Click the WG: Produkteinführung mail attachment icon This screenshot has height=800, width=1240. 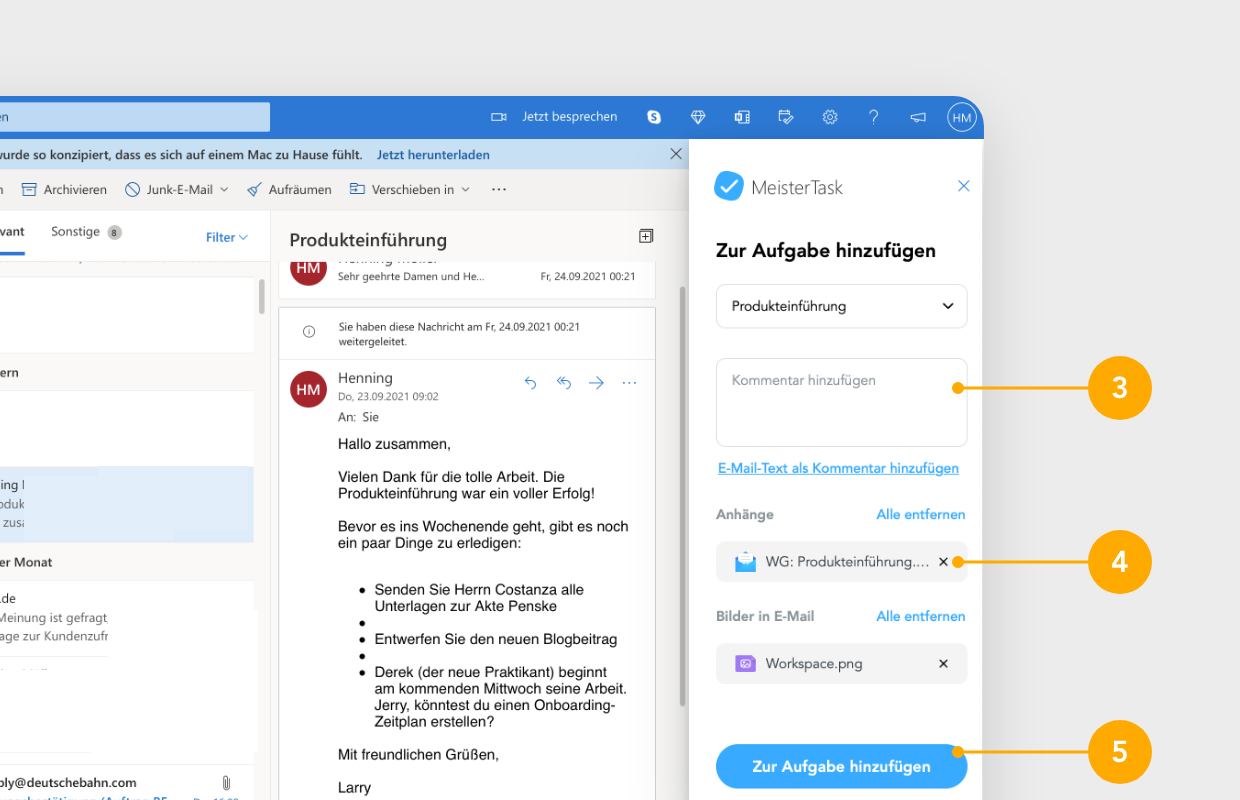(745, 562)
